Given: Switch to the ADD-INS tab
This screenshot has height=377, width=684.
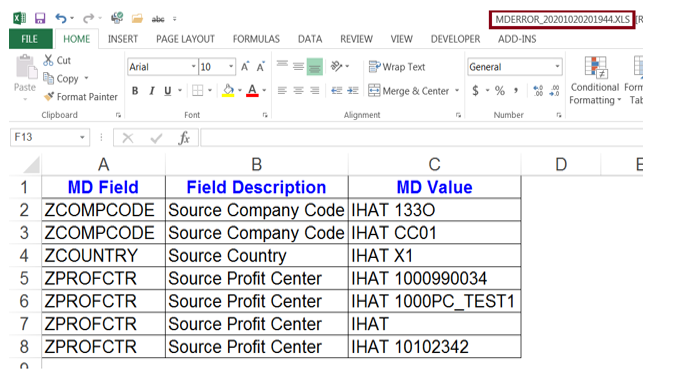Looking at the screenshot, I should (x=517, y=39).
